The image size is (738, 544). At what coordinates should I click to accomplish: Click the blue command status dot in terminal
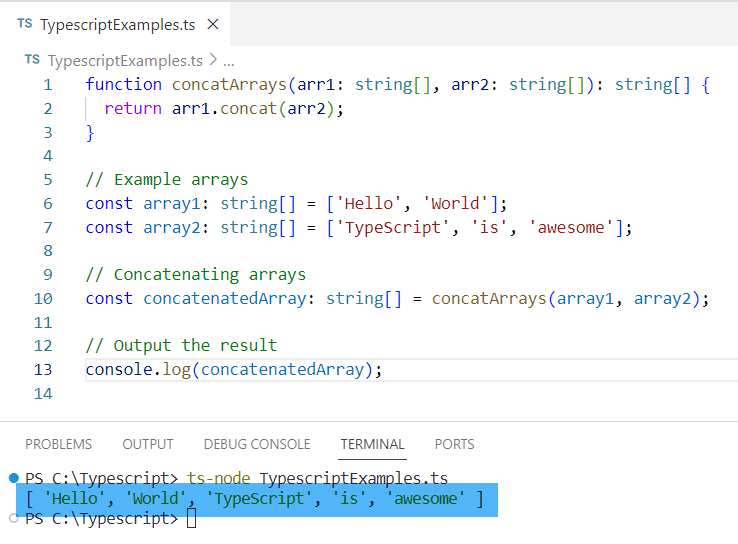point(14,478)
